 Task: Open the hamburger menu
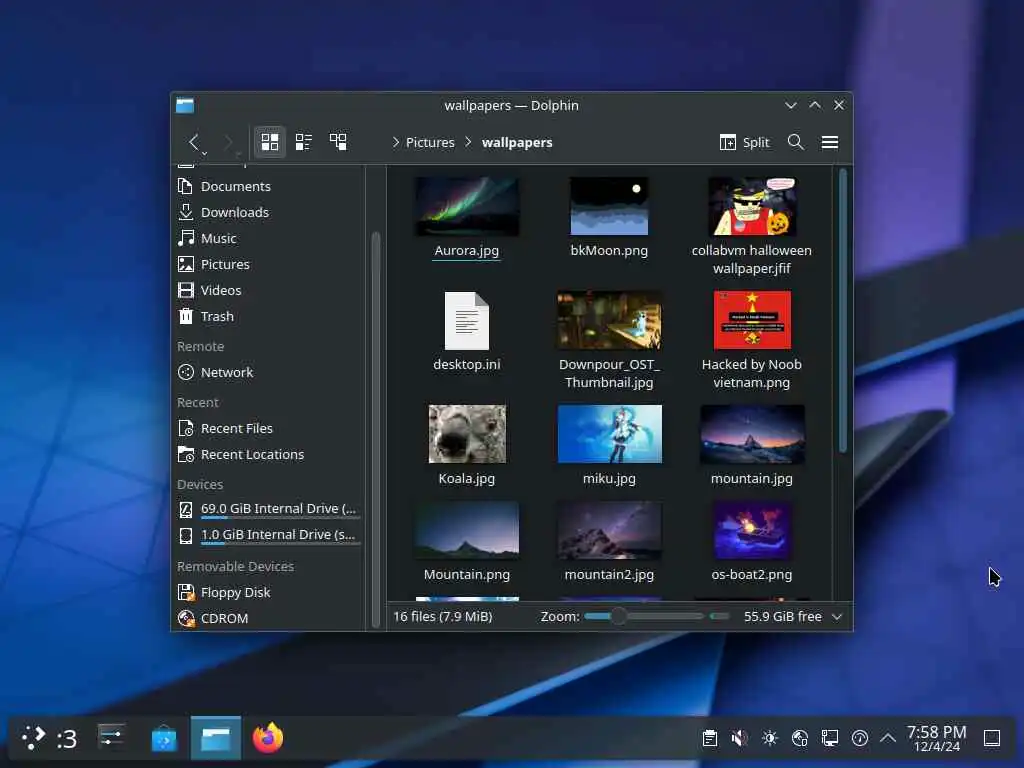[829, 142]
